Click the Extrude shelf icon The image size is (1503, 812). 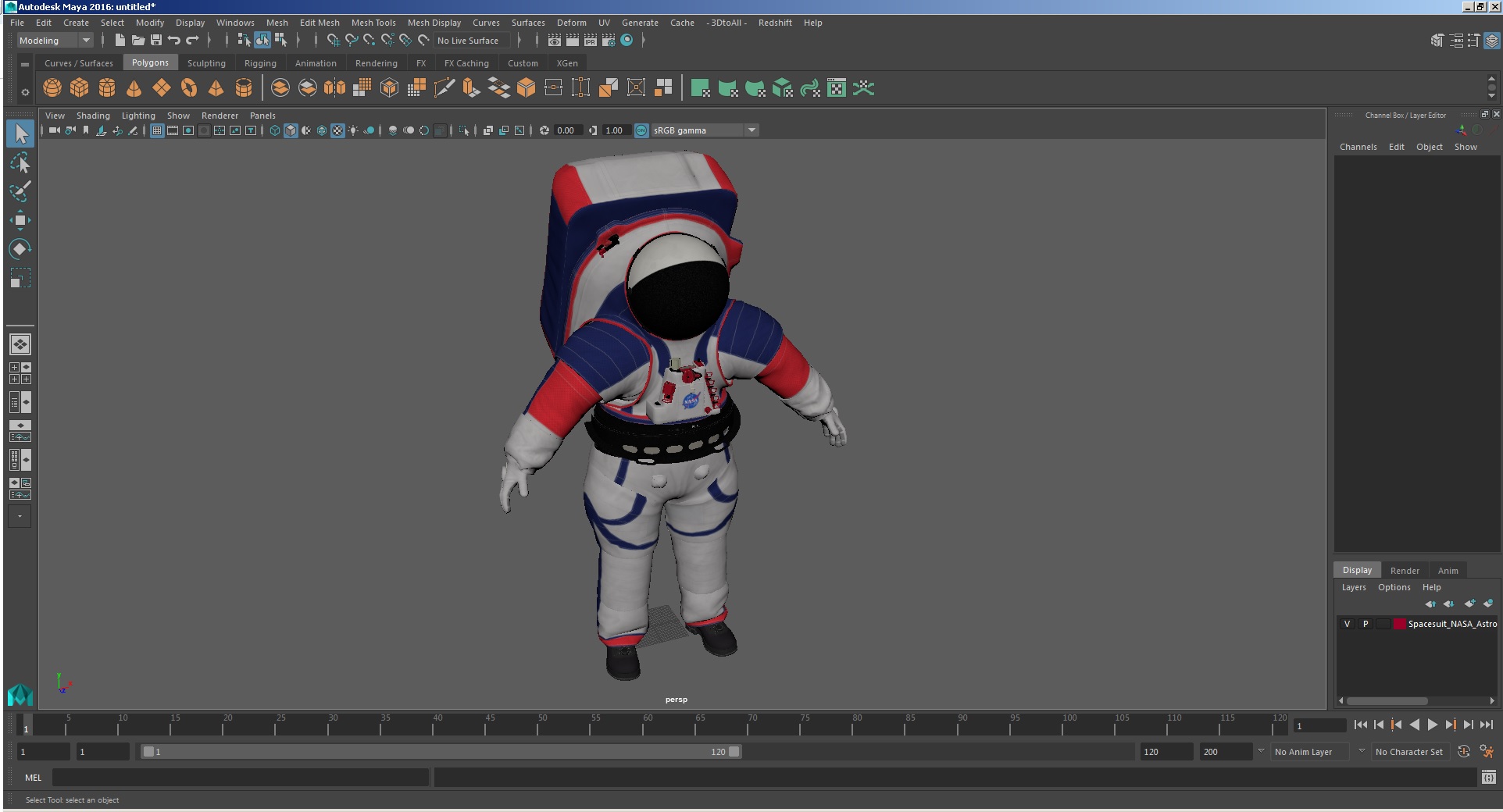[x=471, y=88]
